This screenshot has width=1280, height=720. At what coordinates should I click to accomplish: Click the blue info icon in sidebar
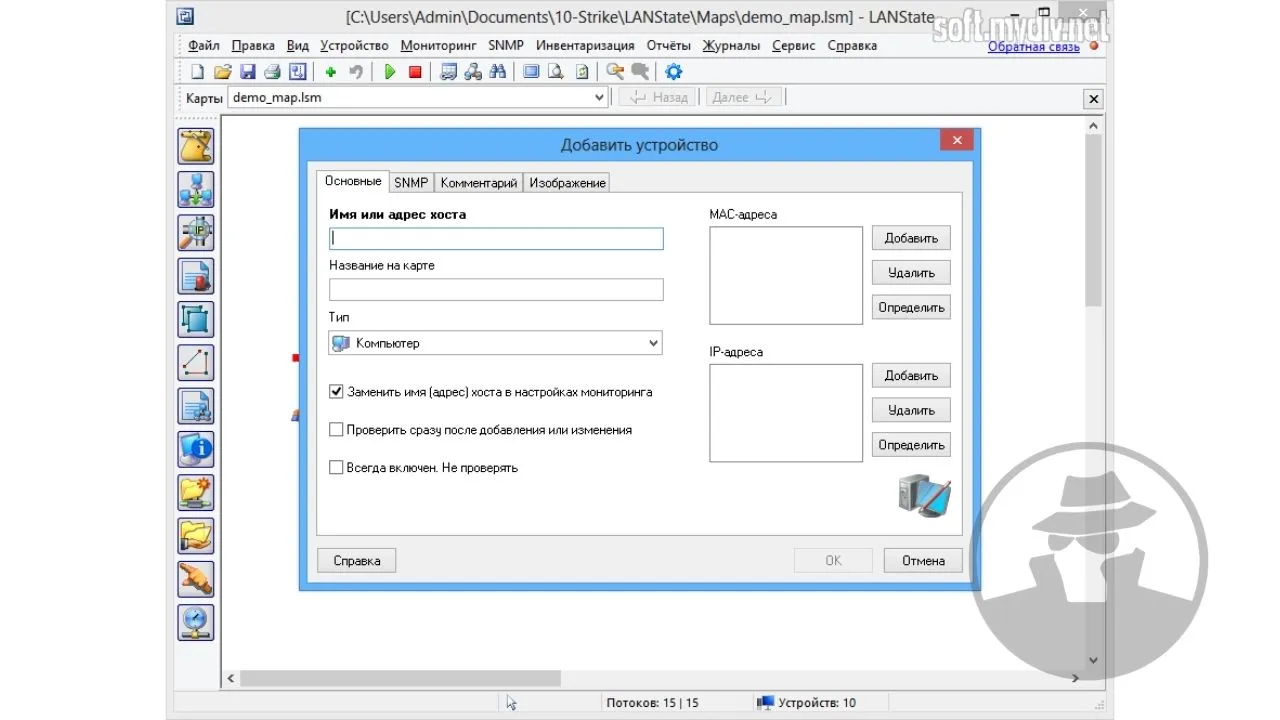pos(196,449)
